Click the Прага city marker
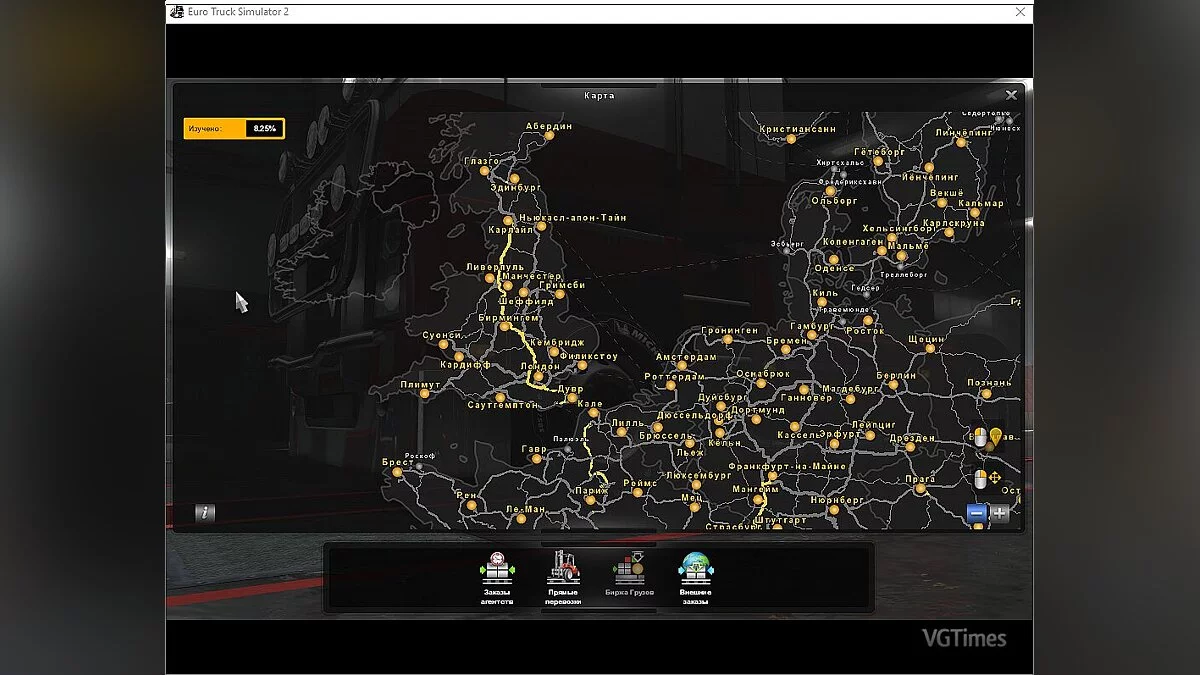Screen dimensions: 1200x675 [920, 488]
